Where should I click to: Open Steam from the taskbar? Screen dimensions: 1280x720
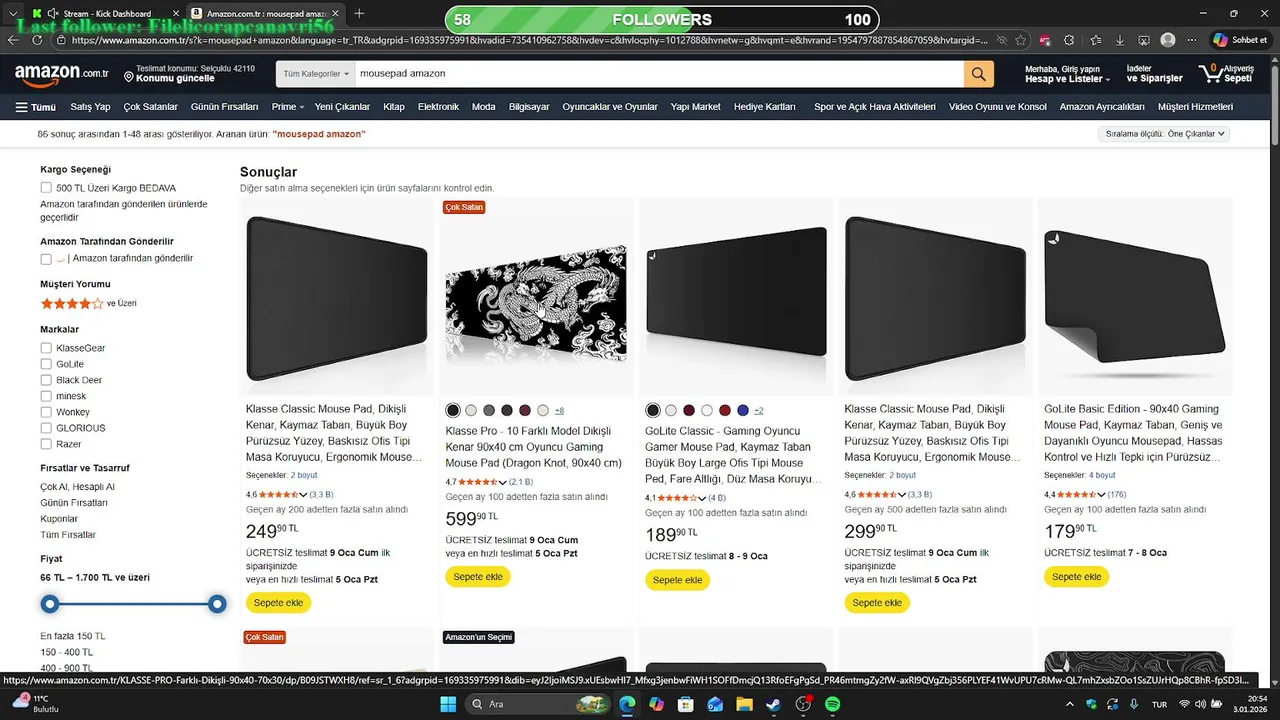tap(773, 704)
